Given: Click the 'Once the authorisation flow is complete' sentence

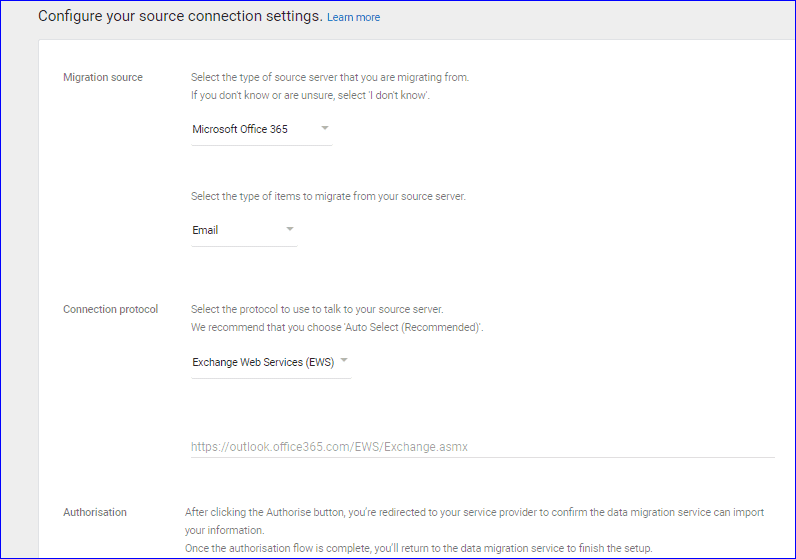Looking at the screenshot, I should click(418, 548).
